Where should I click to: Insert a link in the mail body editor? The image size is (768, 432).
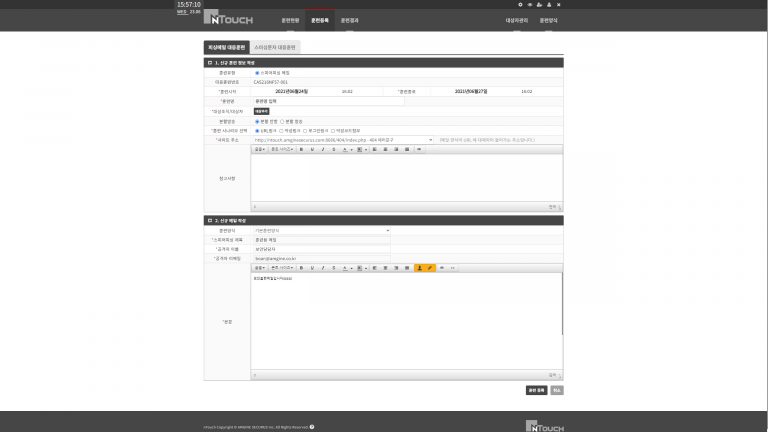coord(442,268)
